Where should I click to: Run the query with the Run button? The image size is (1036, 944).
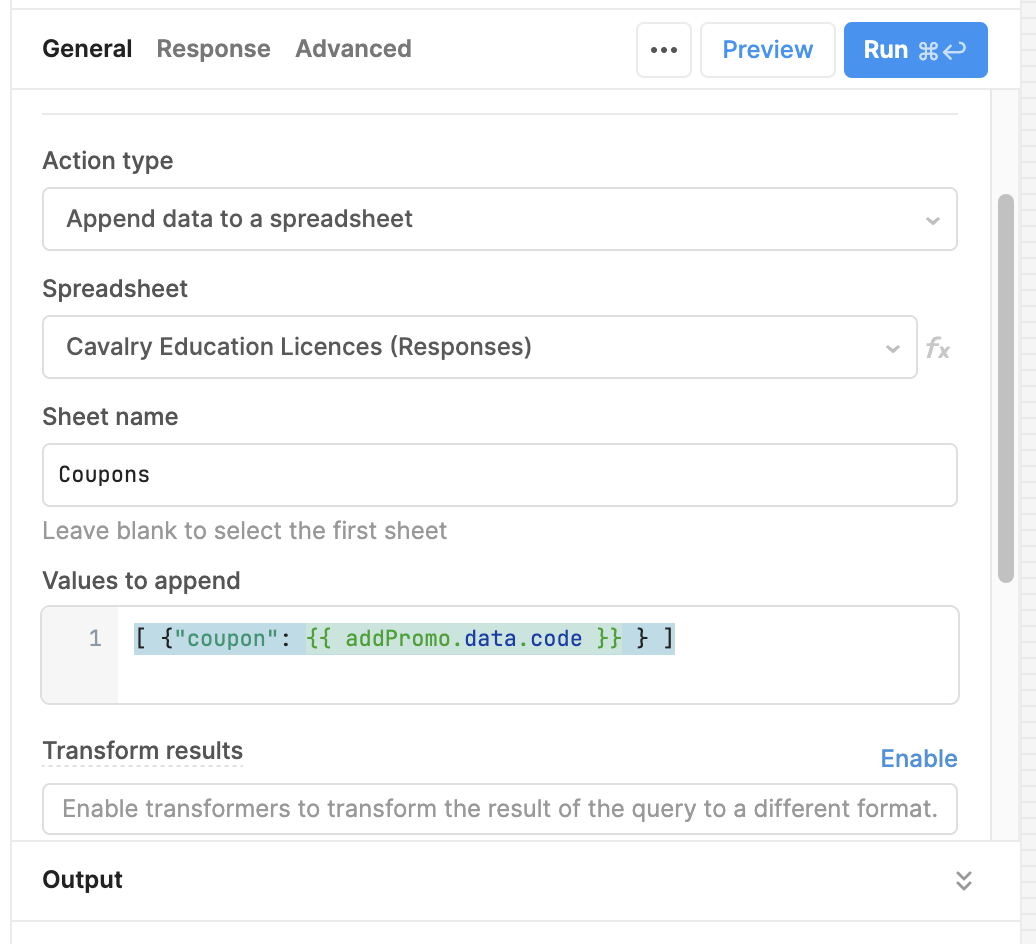(x=915, y=50)
